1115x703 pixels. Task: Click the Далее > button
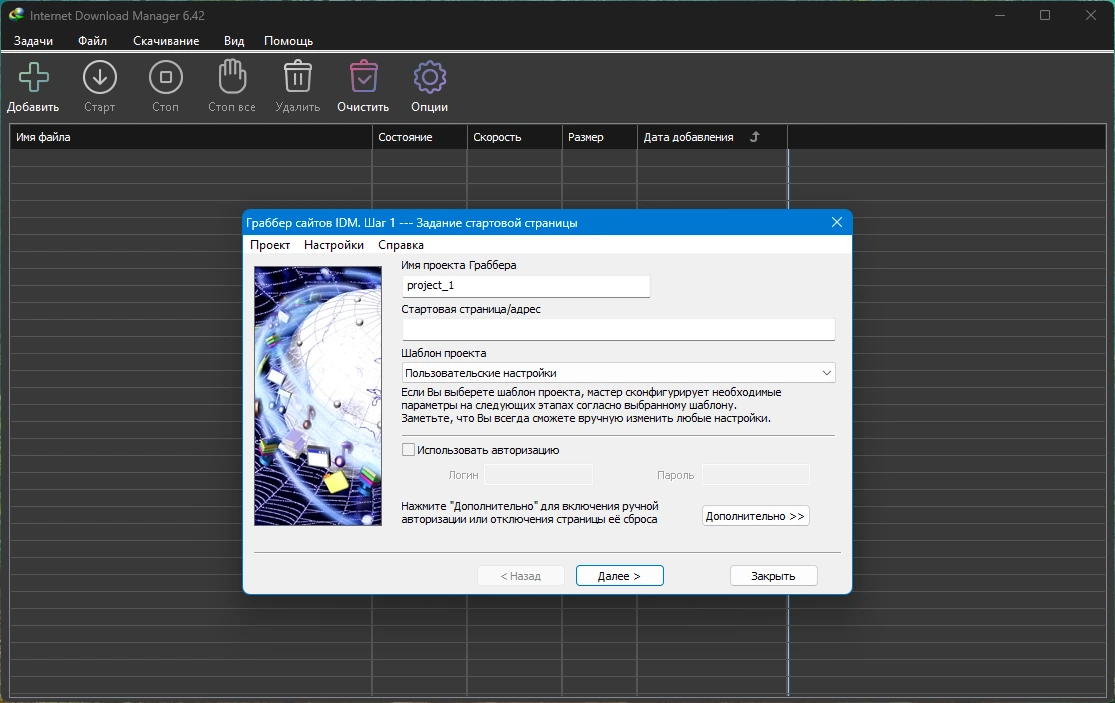[619, 576]
